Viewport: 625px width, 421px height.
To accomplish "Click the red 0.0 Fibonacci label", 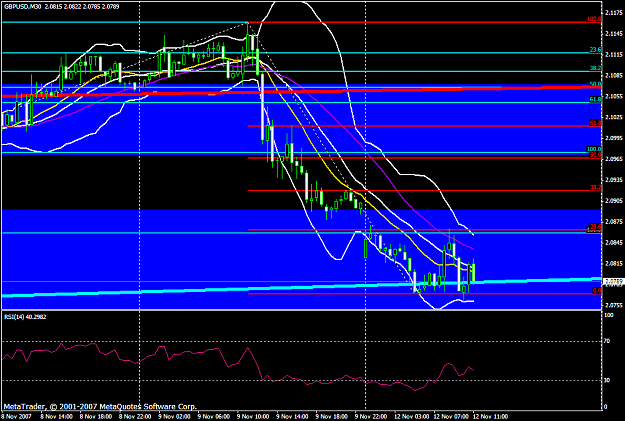I will [x=597, y=291].
